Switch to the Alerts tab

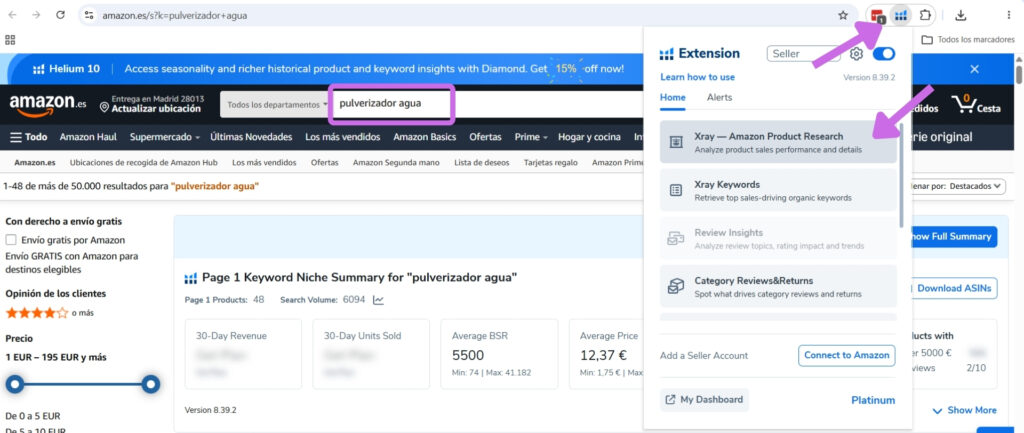[719, 97]
